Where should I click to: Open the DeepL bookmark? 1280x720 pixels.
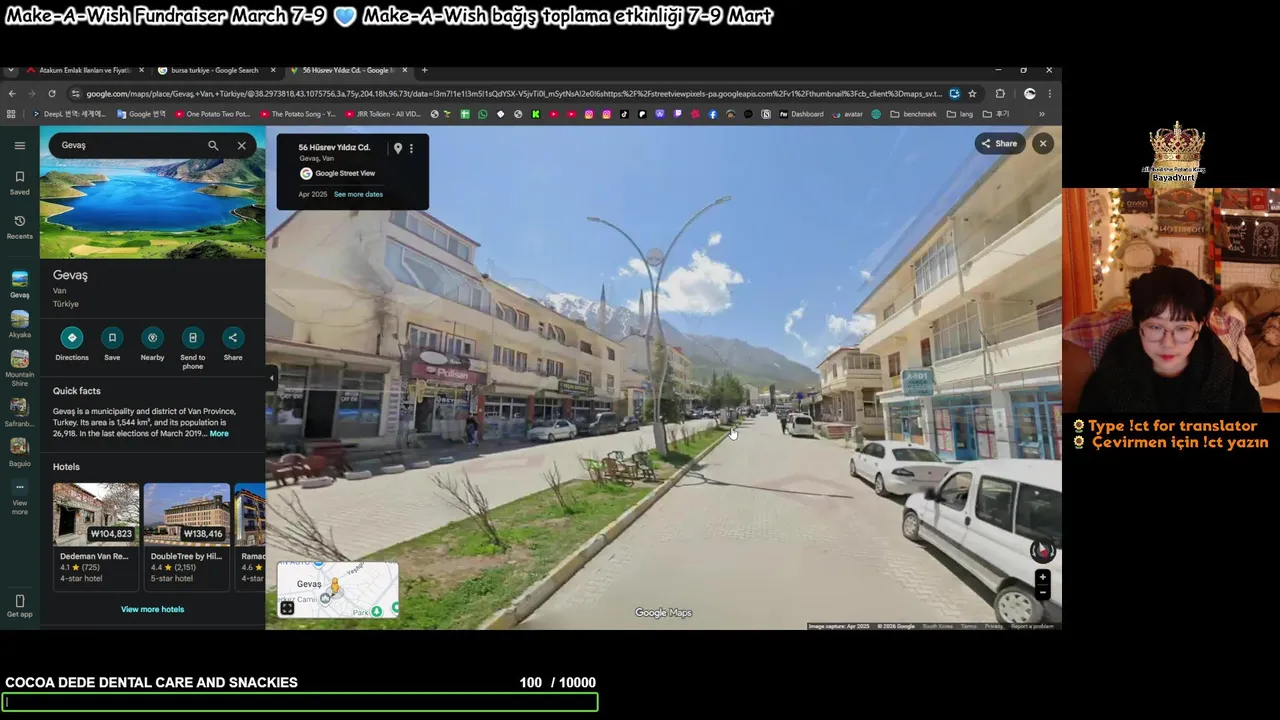pos(72,114)
